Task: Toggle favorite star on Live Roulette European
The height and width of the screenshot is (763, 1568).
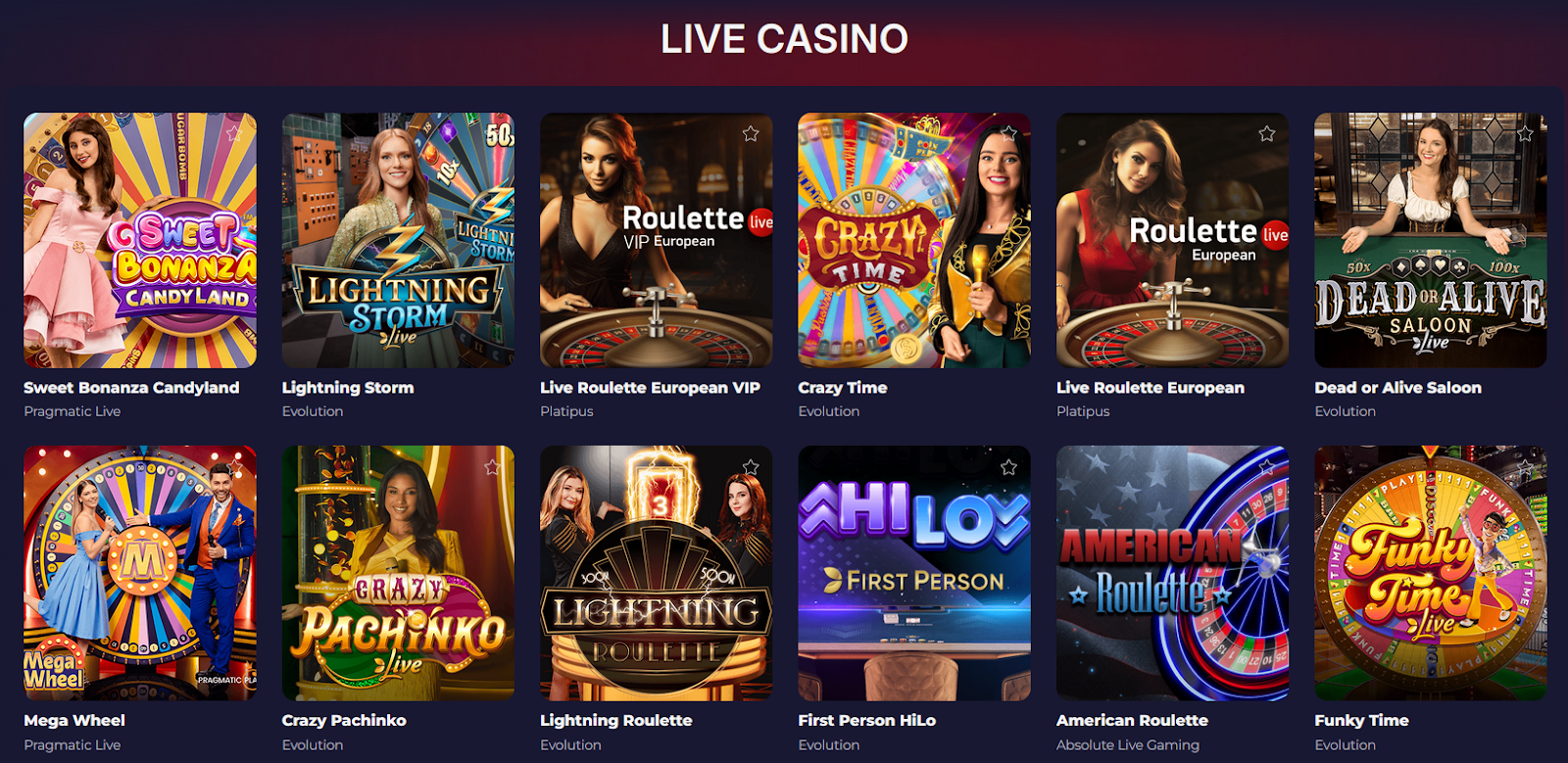Action: (x=1267, y=134)
